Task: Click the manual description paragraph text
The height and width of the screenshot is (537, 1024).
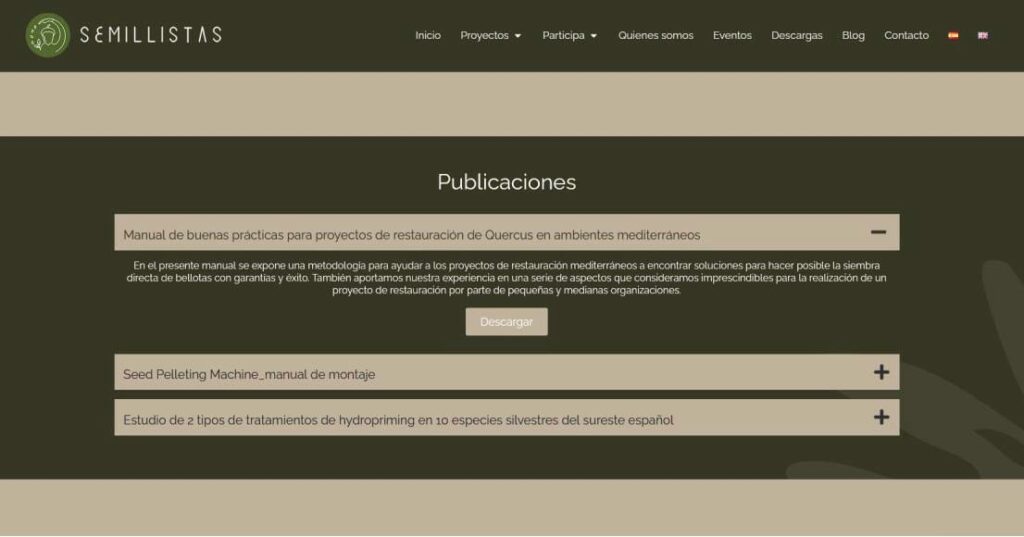Action: click(x=507, y=278)
